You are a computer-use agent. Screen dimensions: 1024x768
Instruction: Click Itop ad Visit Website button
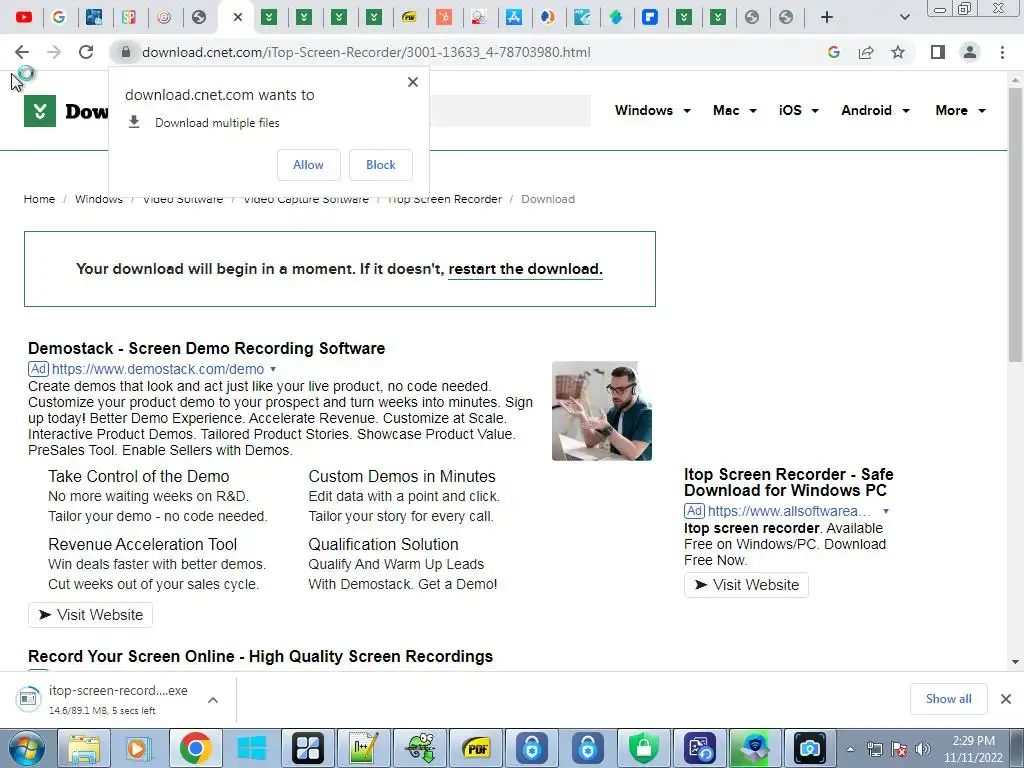[x=746, y=584]
